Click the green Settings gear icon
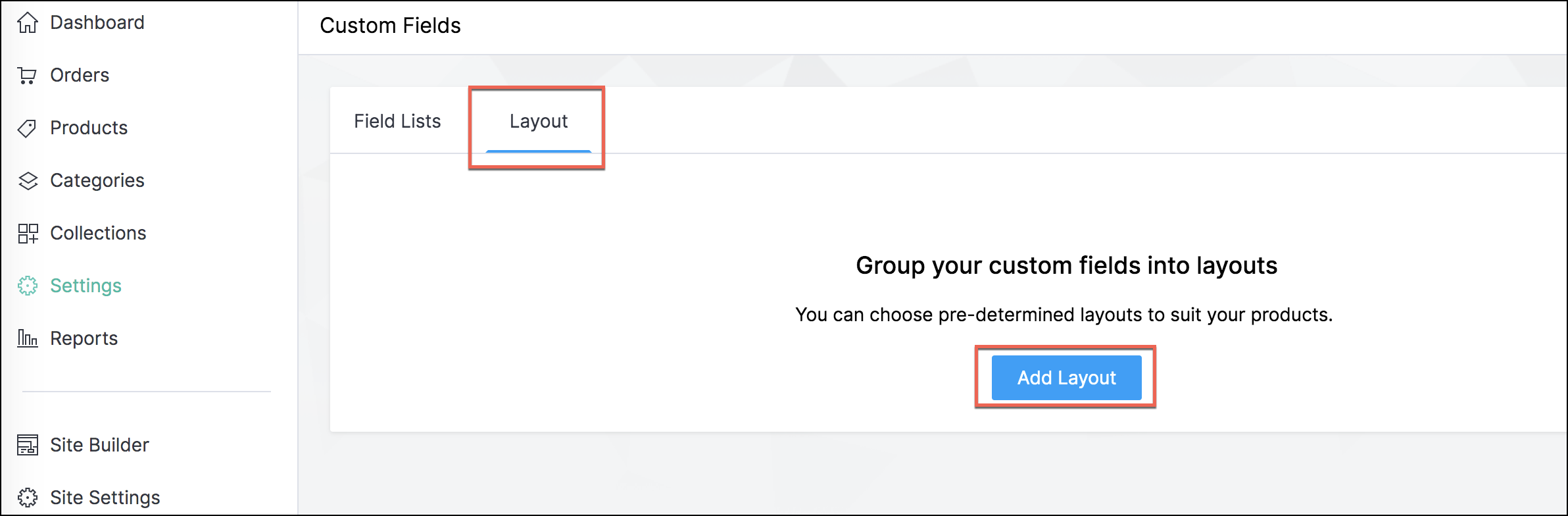Screen dimensions: 1568x516 pos(28,286)
